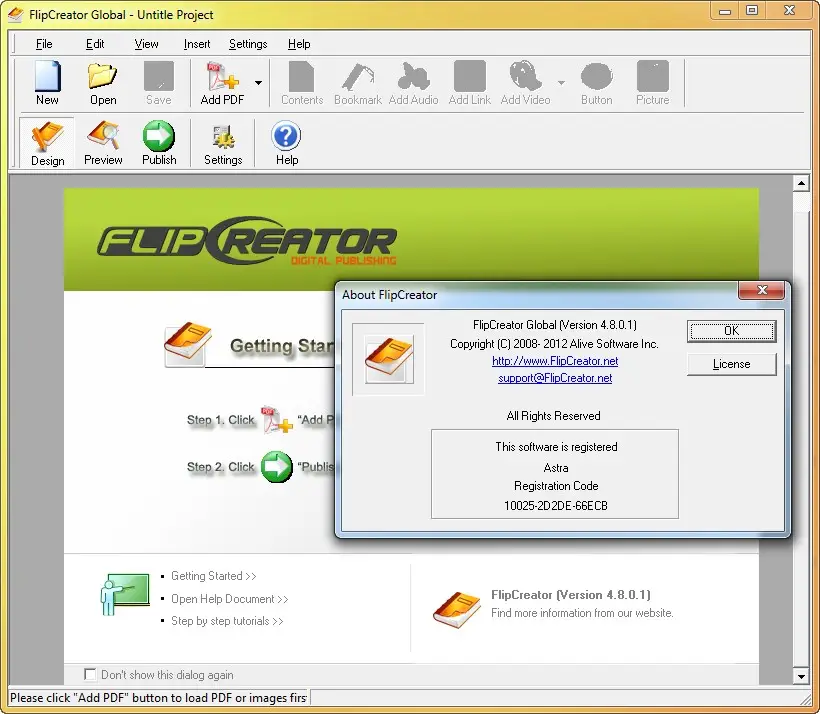Expand the Add PDF dropdown arrow

pyautogui.click(x=258, y=83)
